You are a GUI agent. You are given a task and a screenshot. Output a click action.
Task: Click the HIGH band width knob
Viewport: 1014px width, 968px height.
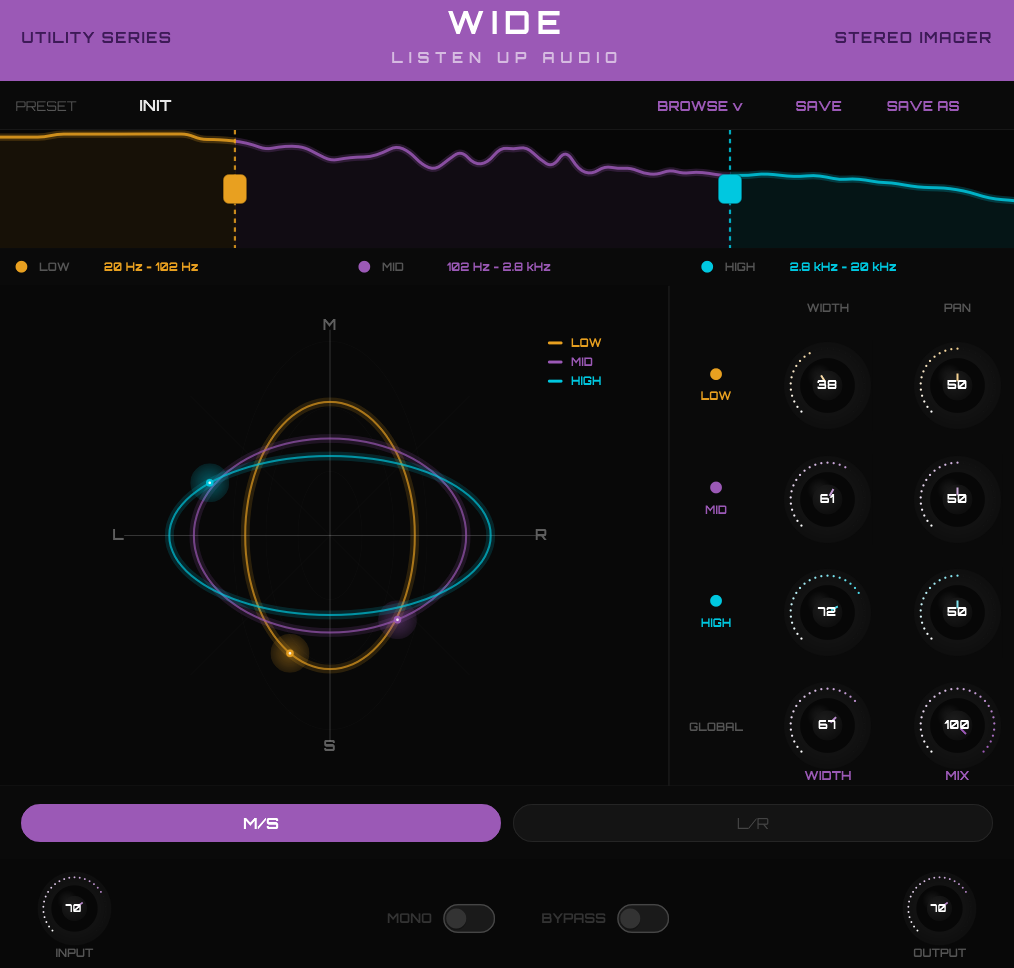827,612
